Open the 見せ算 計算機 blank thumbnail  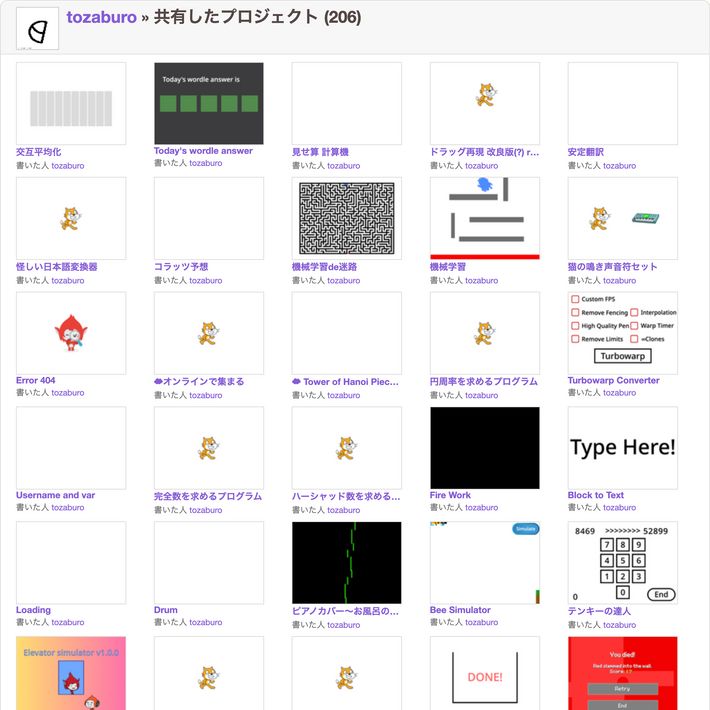[346, 104]
